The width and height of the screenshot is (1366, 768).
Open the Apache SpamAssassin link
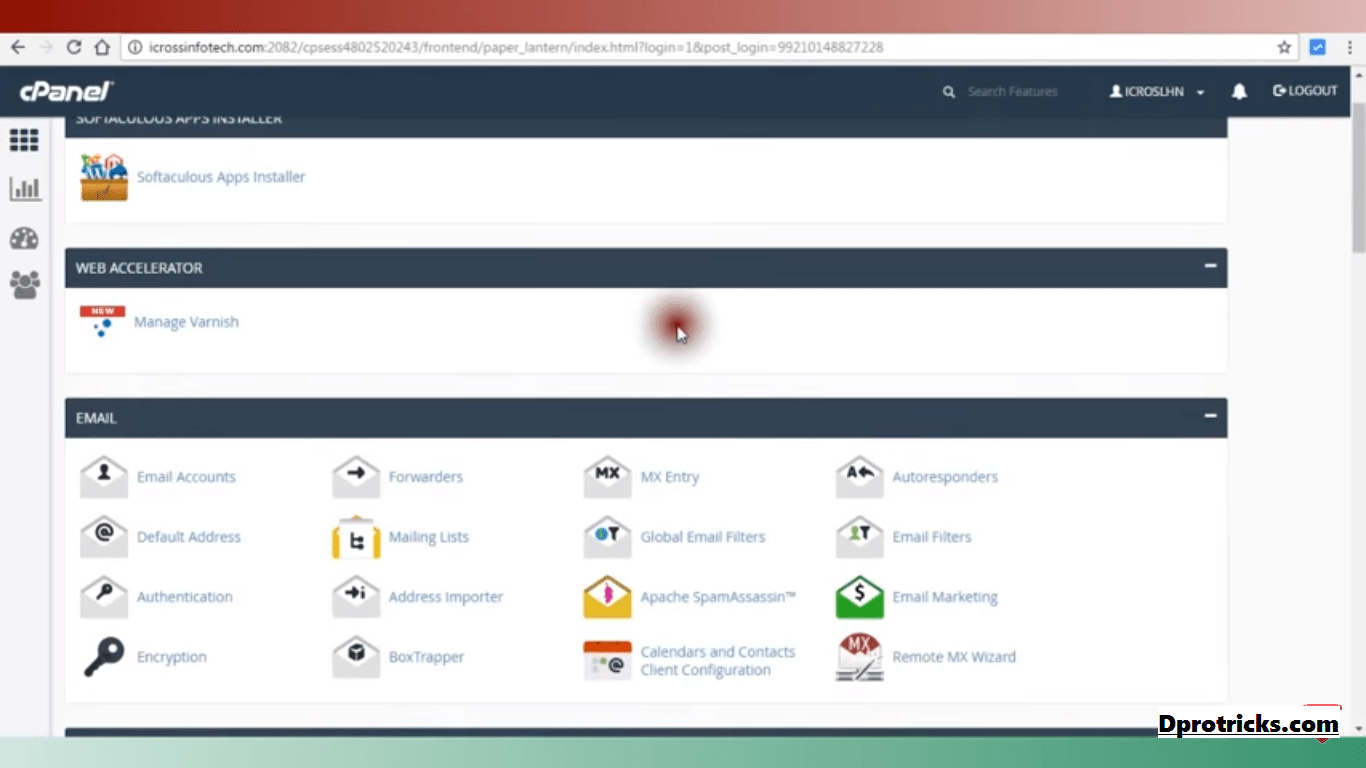718,597
